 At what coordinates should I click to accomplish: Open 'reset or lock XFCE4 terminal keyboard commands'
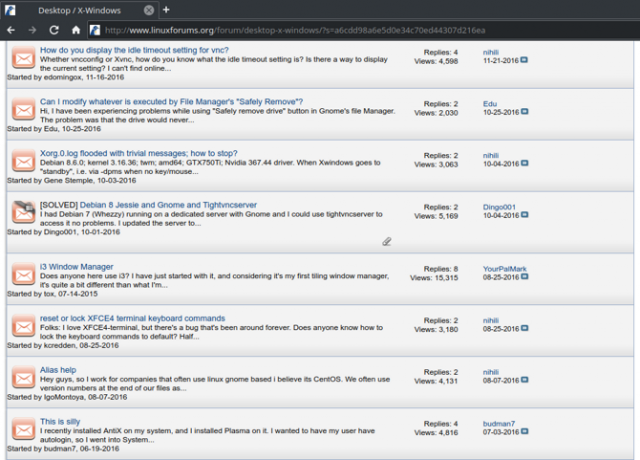(132, 318)
